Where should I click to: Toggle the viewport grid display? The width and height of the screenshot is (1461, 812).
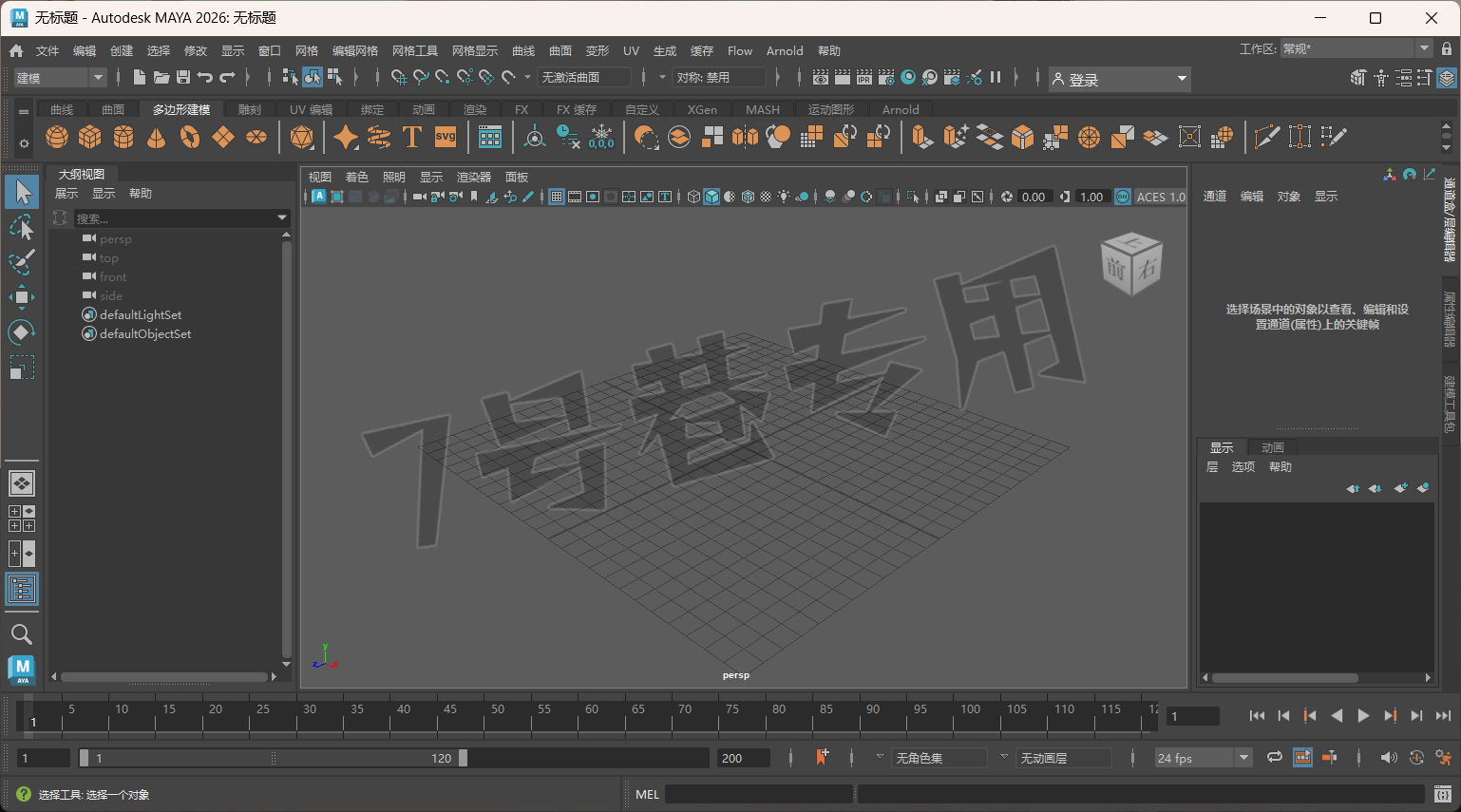pos(557,197)
